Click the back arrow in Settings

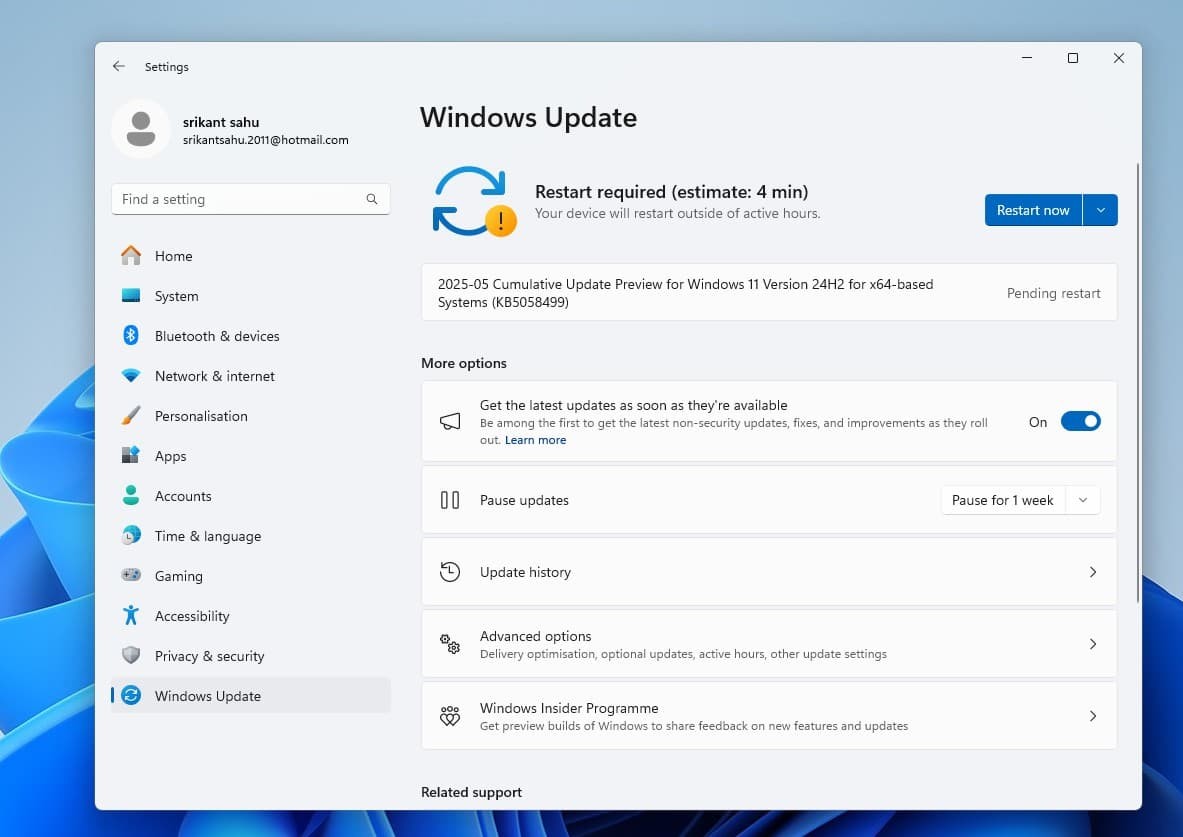pyautogui.click(x=119, y=67)
